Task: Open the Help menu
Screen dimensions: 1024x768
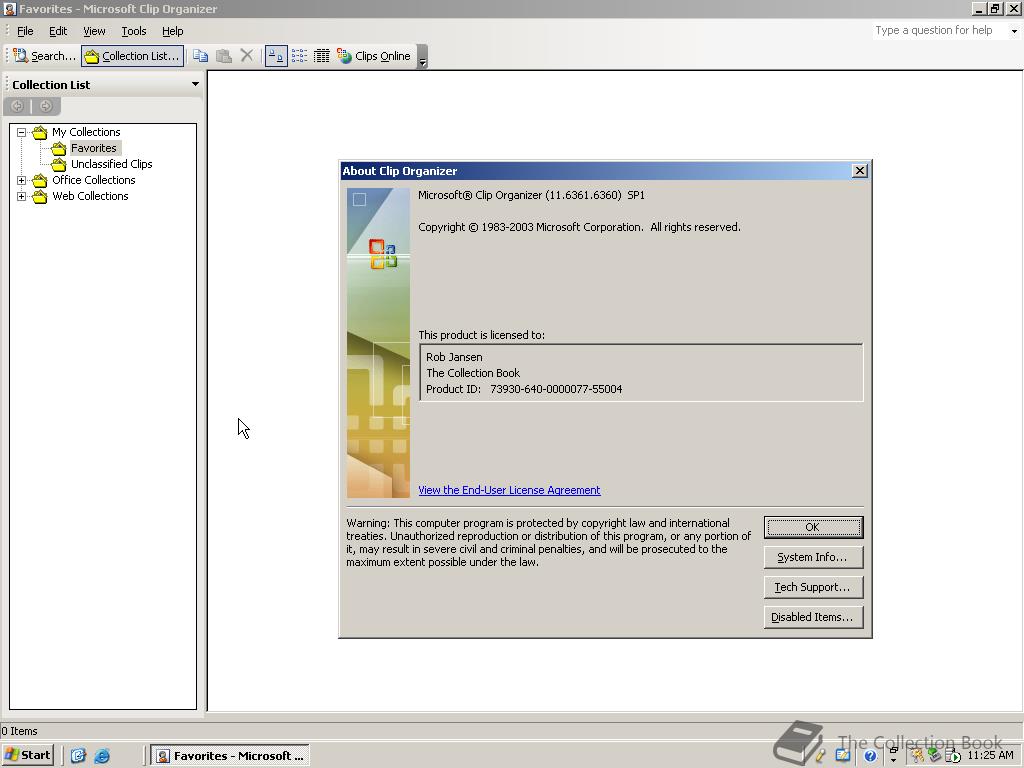Action: [172, 31]
